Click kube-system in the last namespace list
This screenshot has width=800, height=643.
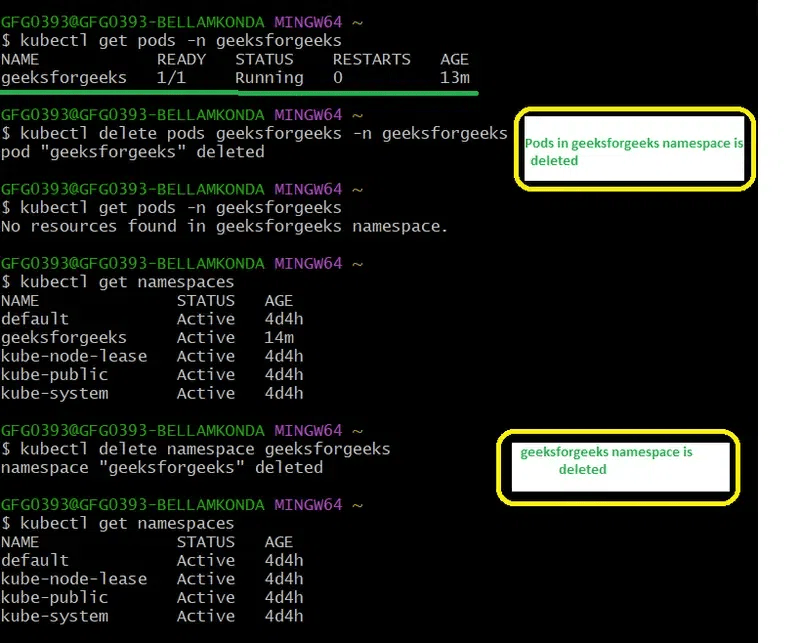(55, 616)
